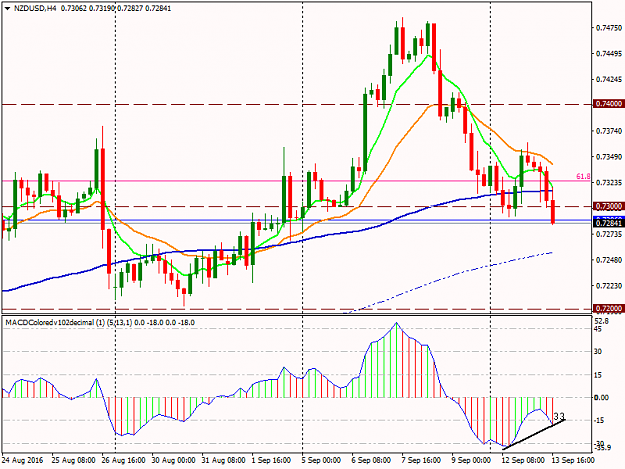Click the 0.74495 price axis value
Viewport: 625px width, 469px height.
click(x=609, y=54)
